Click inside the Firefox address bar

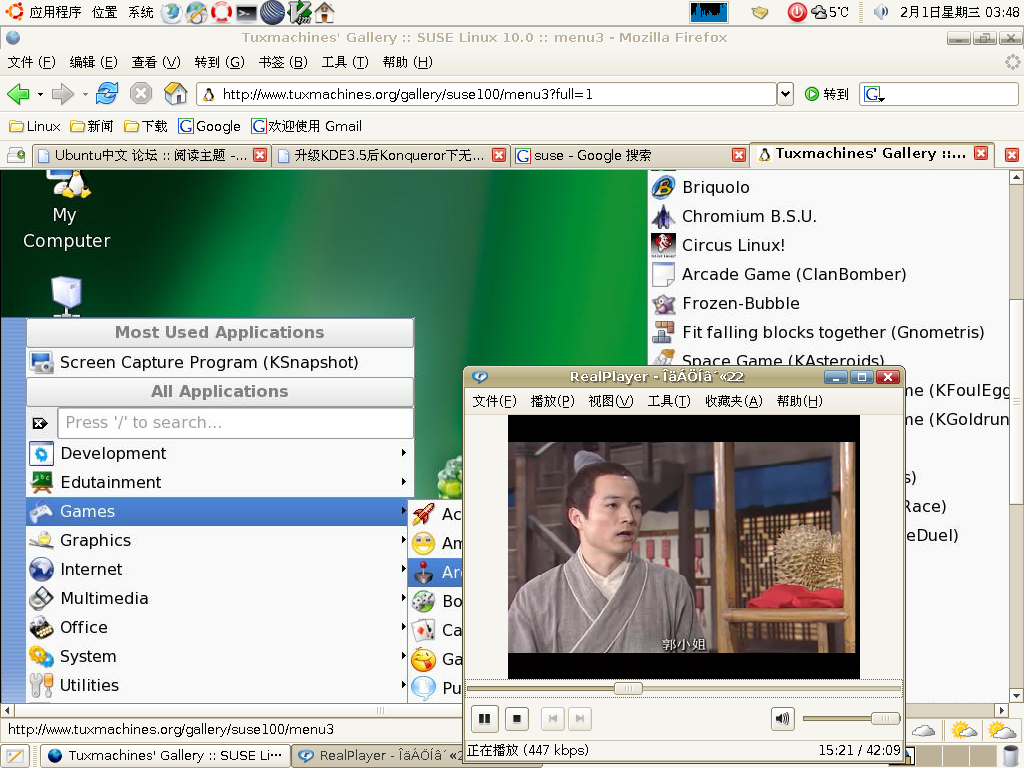(x=486, y=94)
